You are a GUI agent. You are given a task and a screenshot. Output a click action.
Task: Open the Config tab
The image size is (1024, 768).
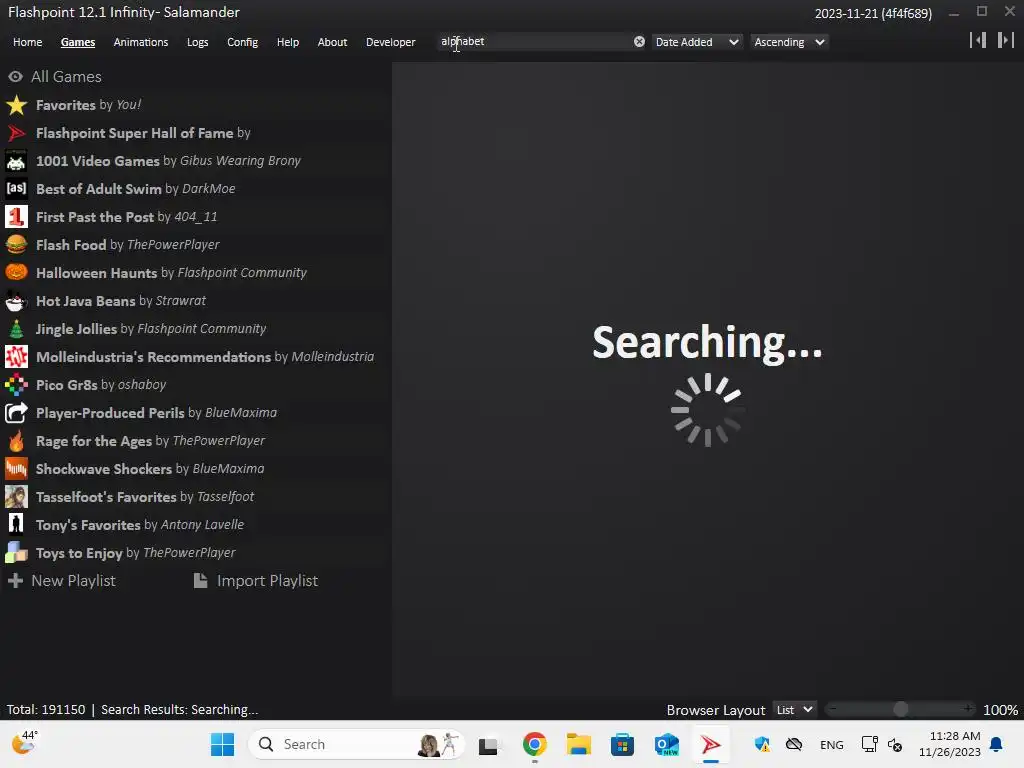point(242,42)
